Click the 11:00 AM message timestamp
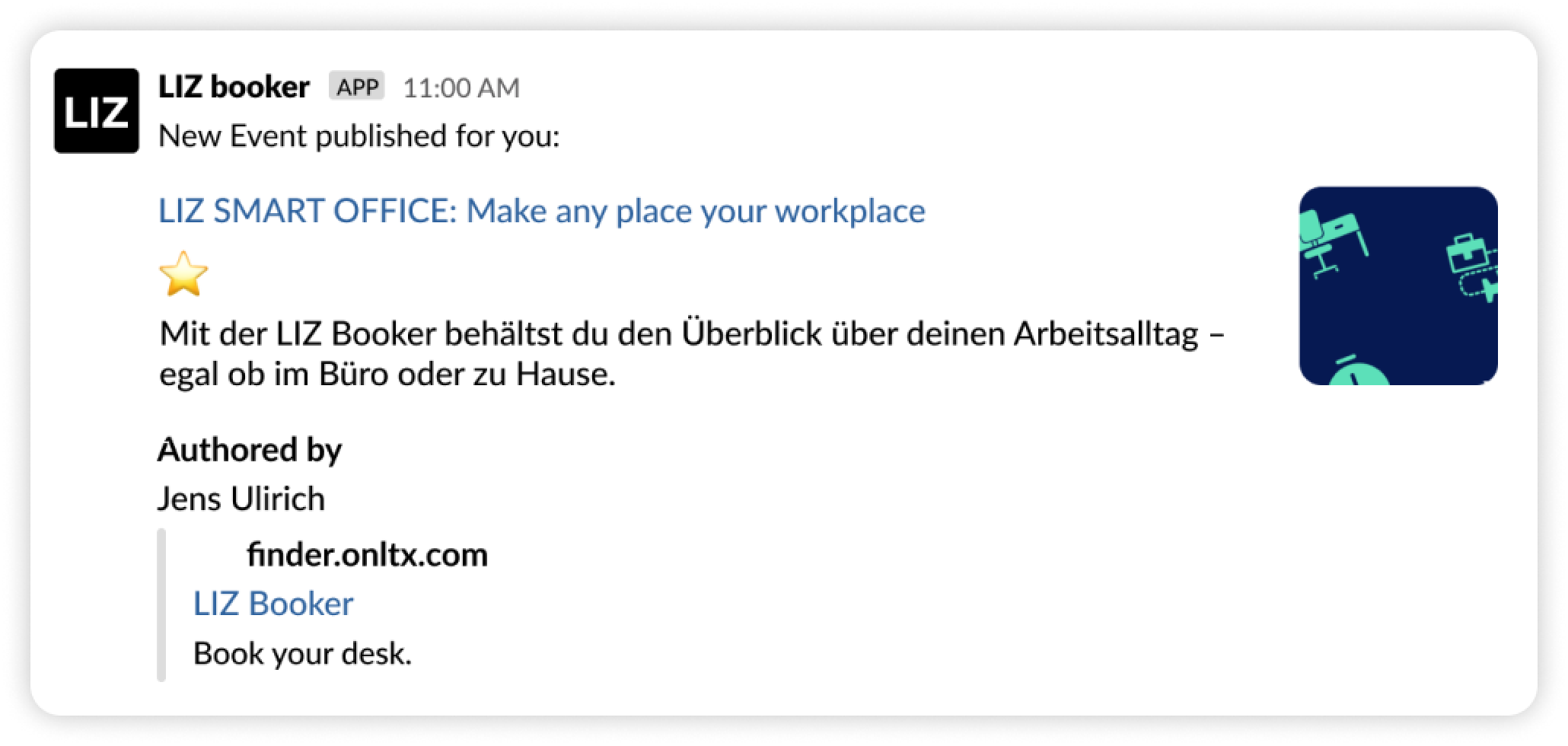Image resolution: width=1568 pixels, height=746 pixels. (461, 88)
